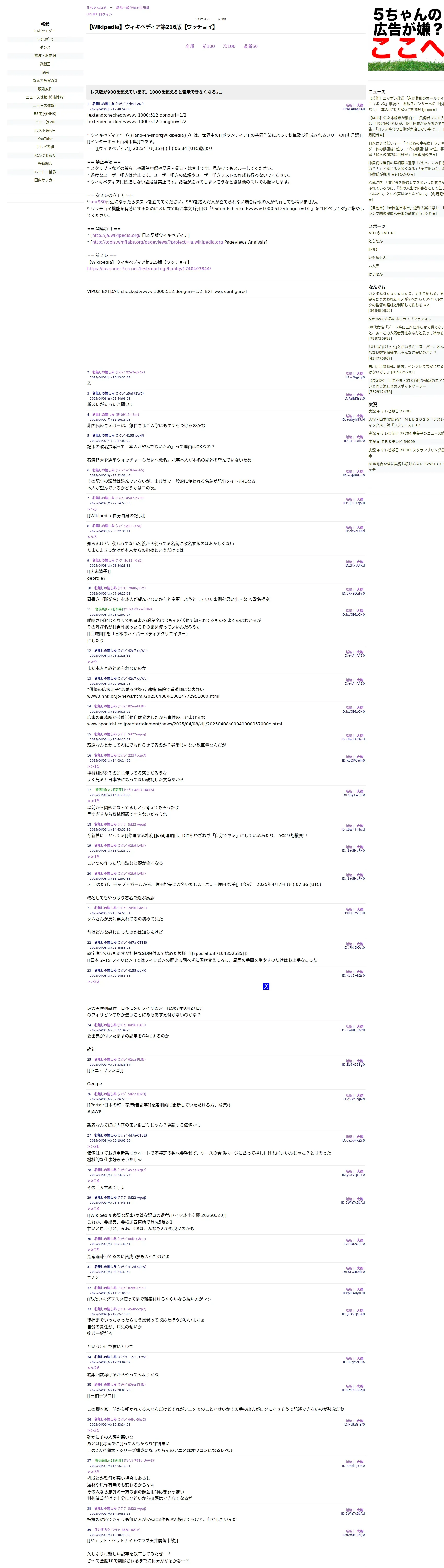This screenshot has height=1568, width=444.
Task: Open なんでも実況G board in sidebar
Action: pyautogui.click(x=45, y=80)
